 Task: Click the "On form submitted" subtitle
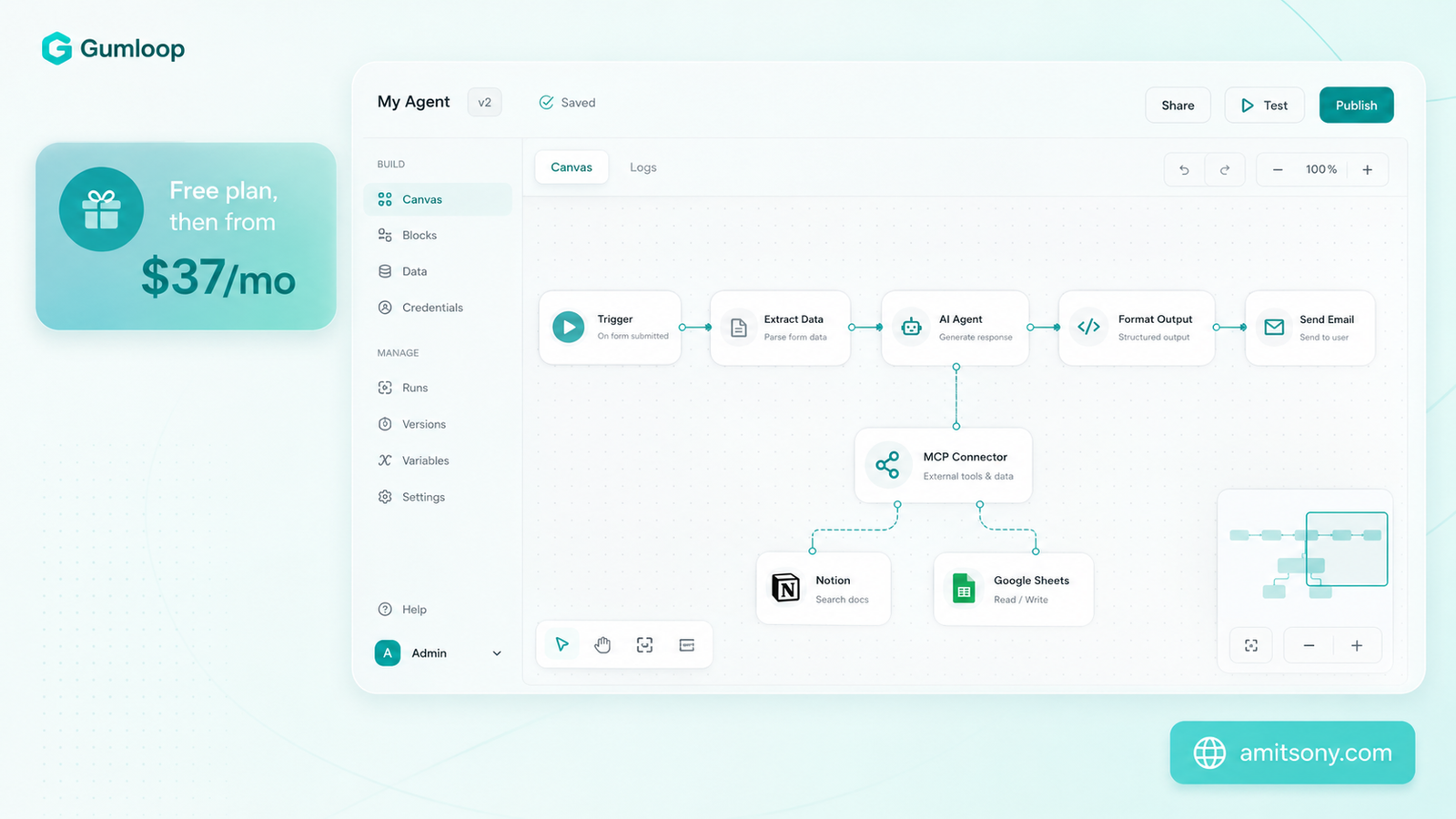(632, 337)
